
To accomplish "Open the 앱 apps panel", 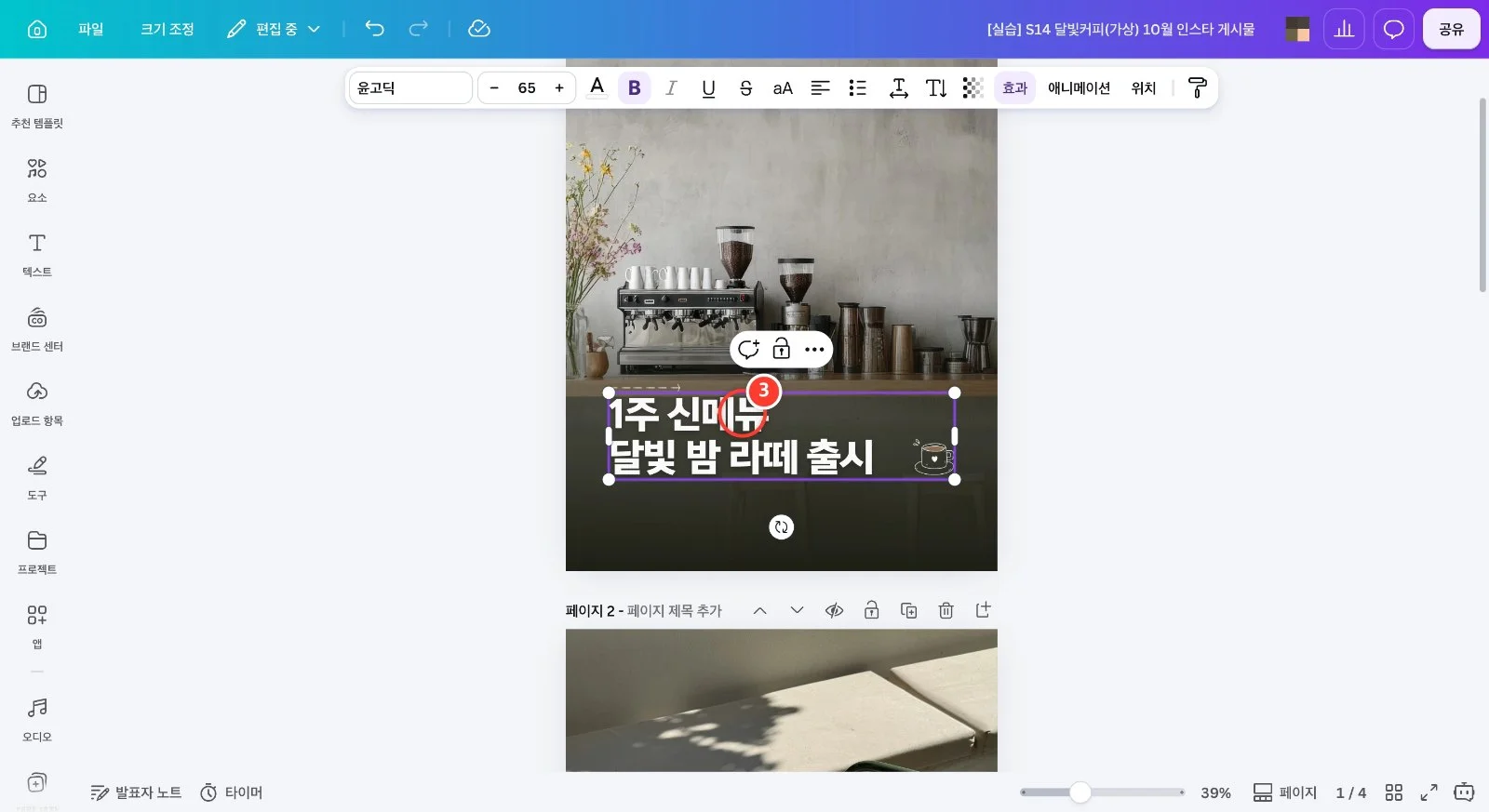I will pyautogui.click(x=37, y=626).
